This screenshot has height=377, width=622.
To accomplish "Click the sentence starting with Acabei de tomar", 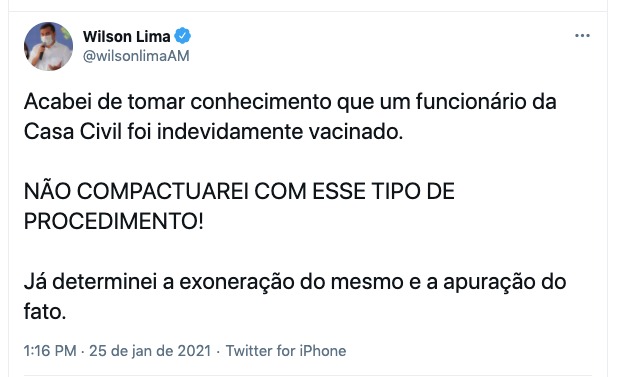I will coord(290,117).
